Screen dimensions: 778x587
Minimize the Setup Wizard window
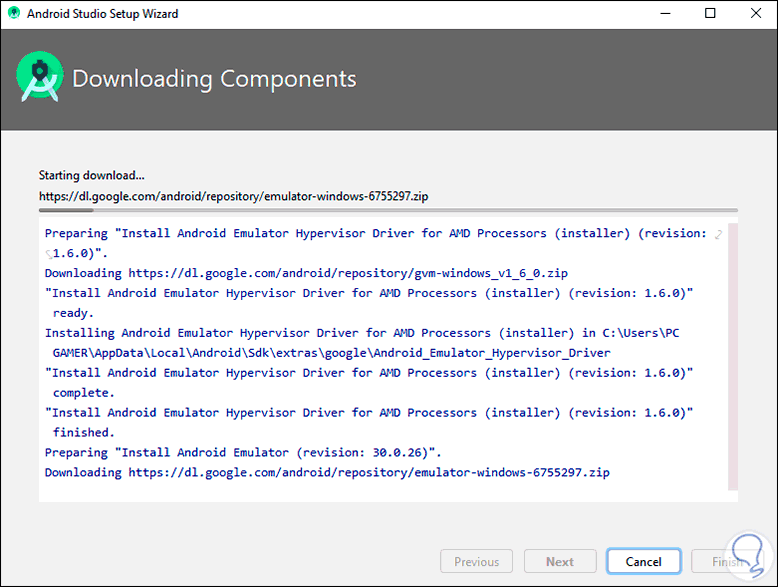tap(663, 14)
